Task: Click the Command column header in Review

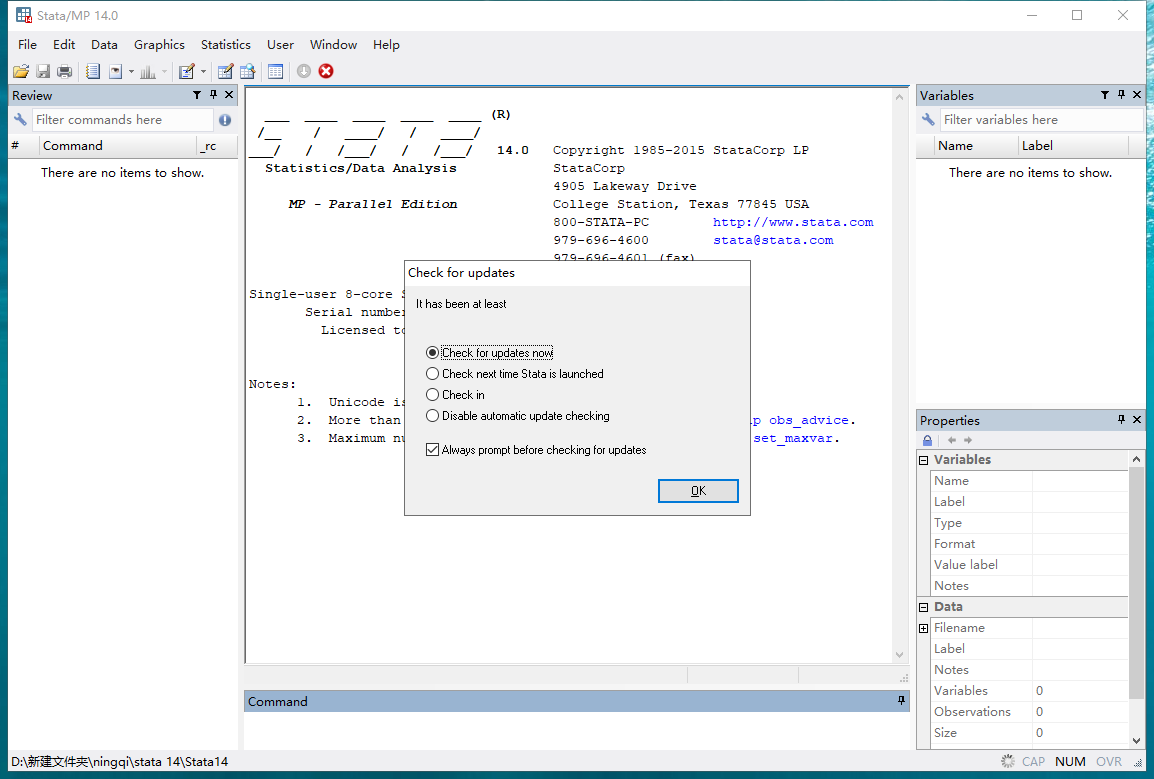Action: click(x=118, y=146)
